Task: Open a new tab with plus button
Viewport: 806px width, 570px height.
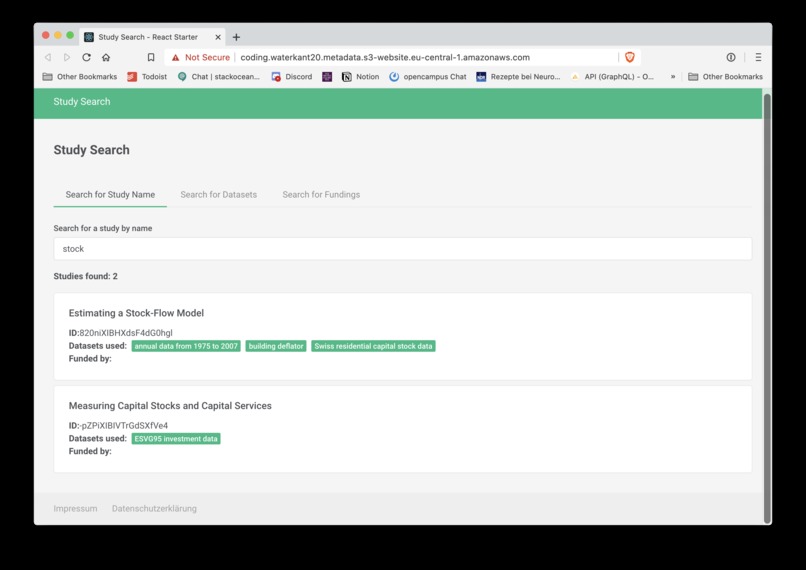Action: 236,37
